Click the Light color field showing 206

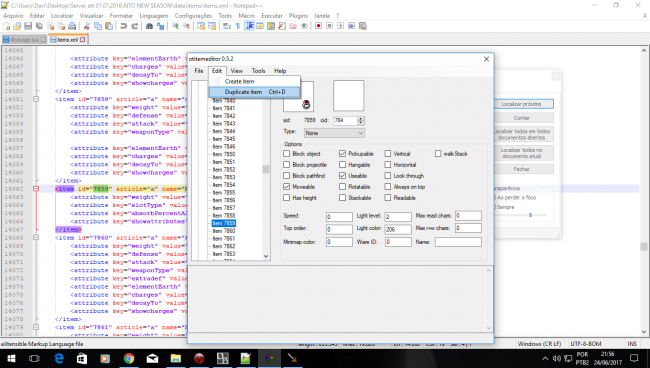pos(398,229)
